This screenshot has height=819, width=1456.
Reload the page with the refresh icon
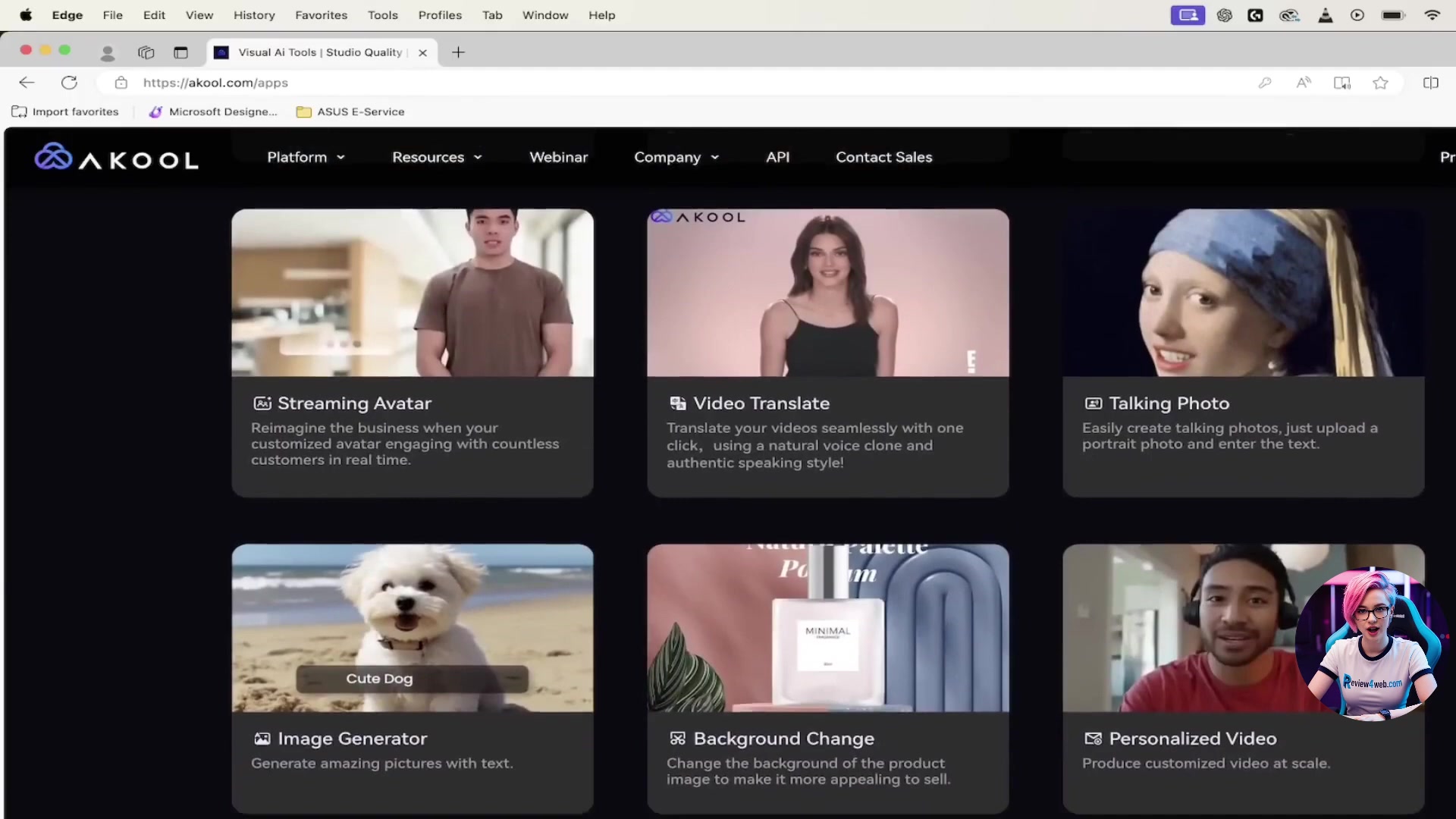[69, 83]
